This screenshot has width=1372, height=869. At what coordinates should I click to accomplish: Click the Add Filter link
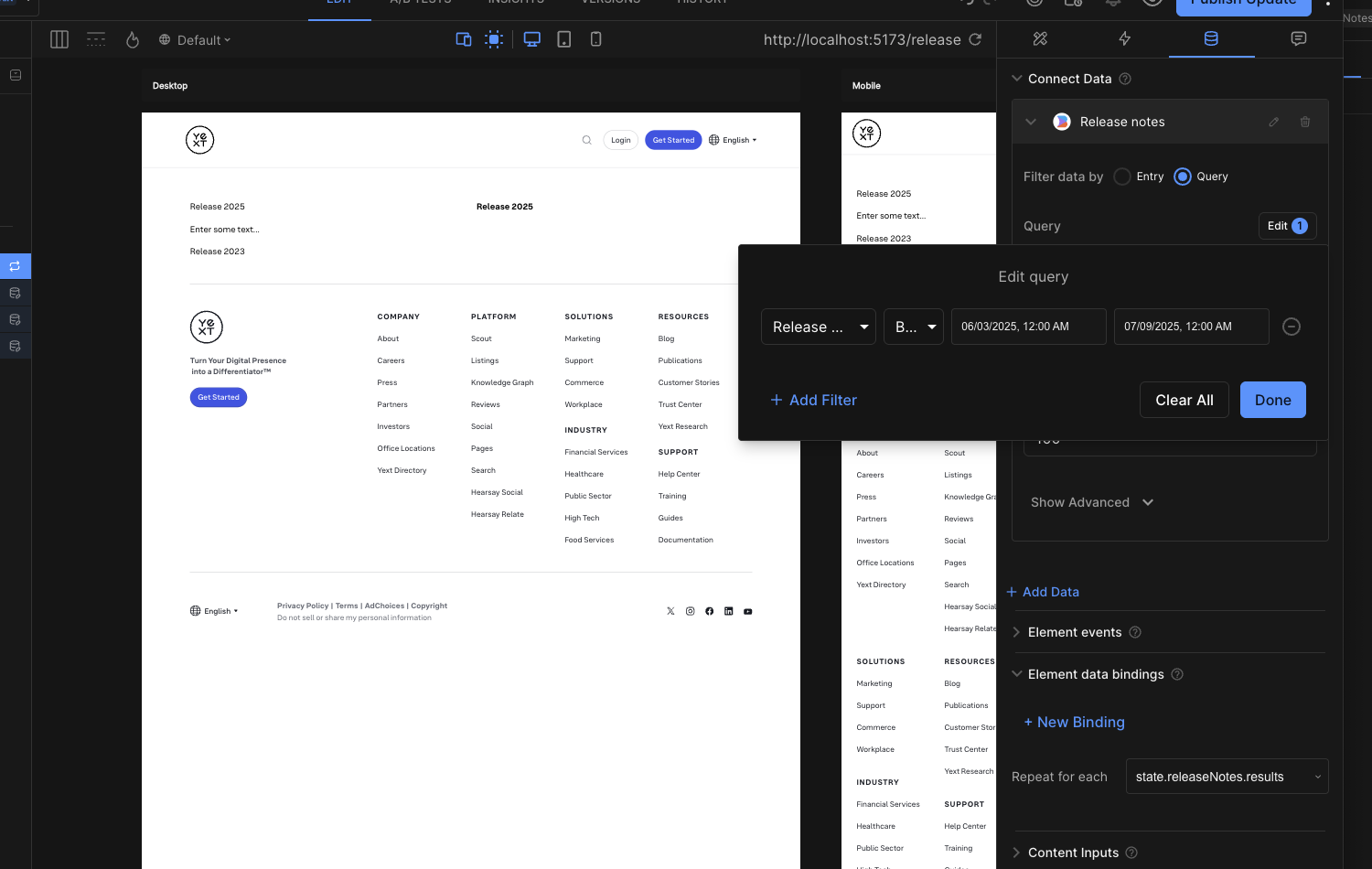click(813, 400)
